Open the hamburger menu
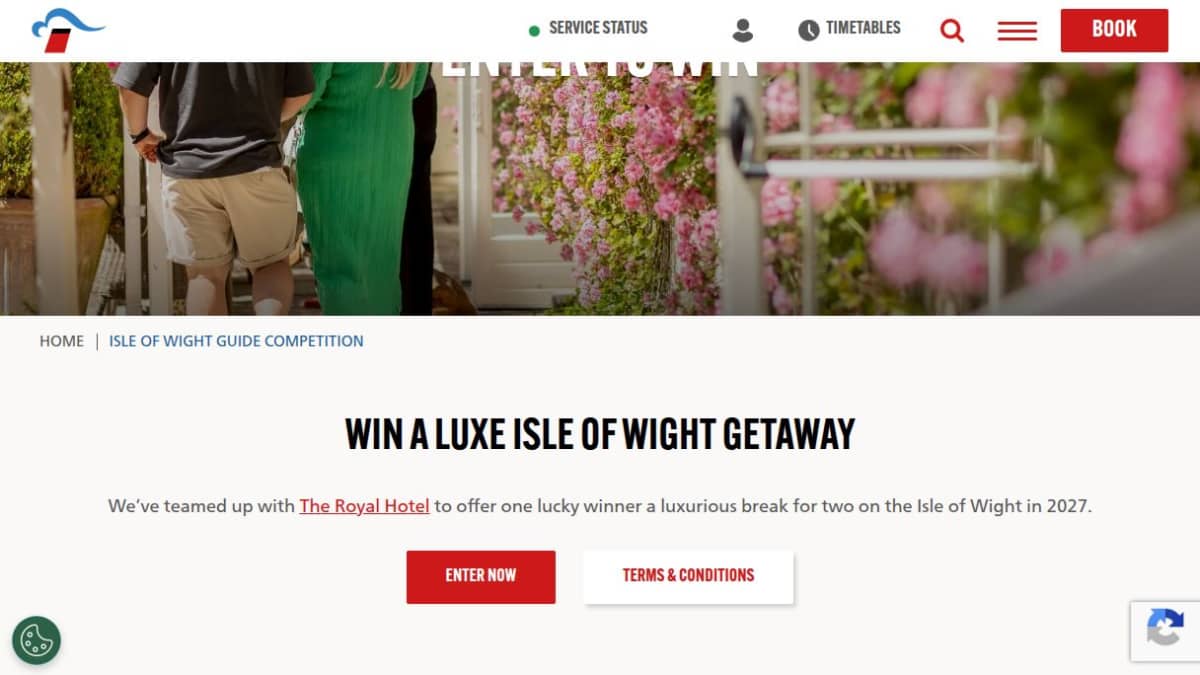The image size is (1200, 675). (x=1017, y=31)
